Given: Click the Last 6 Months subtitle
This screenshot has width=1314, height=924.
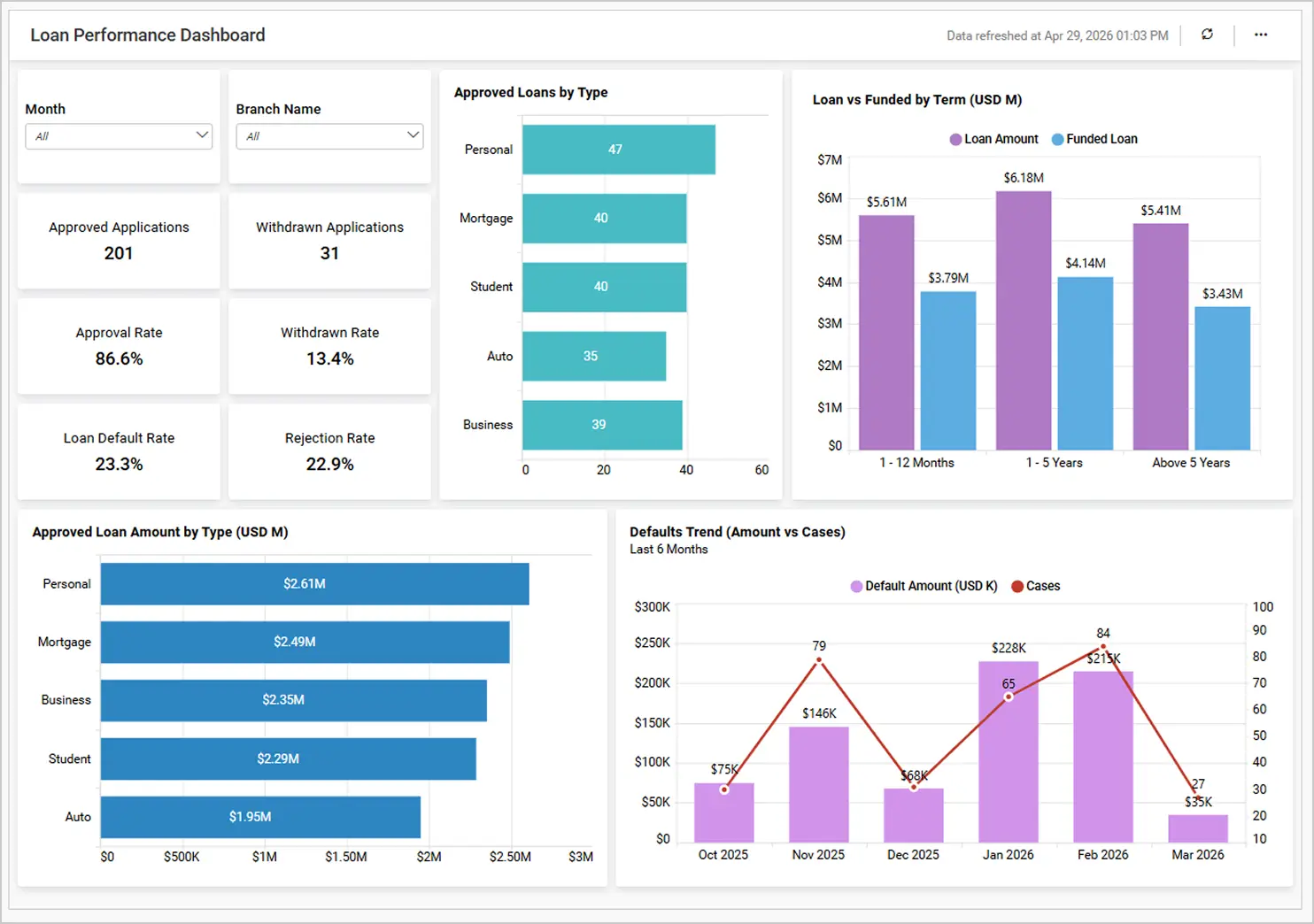Looking at the screenshot, I should 669,550.
